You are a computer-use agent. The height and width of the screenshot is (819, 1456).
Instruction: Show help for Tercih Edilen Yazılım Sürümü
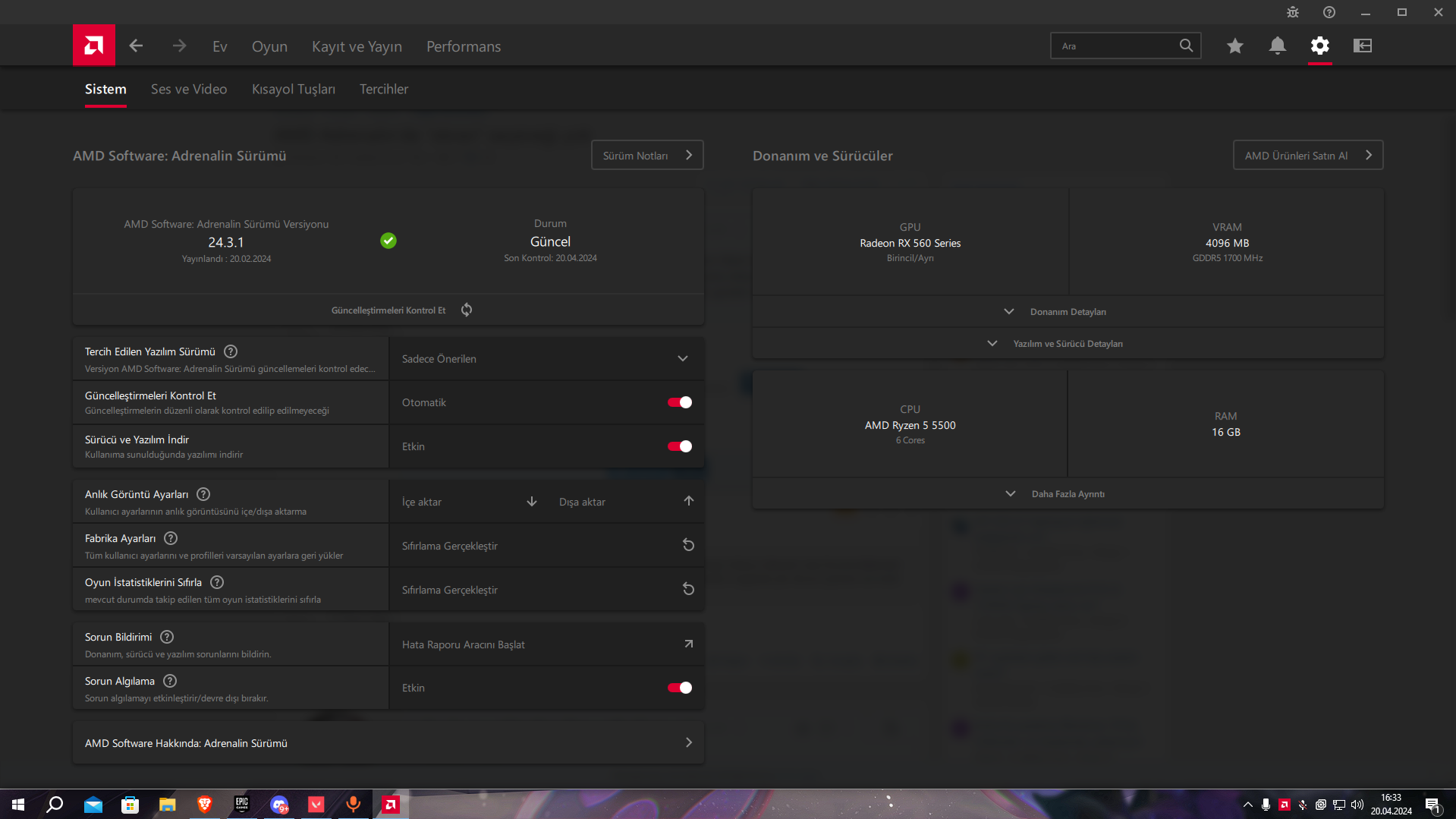point(231,351)
